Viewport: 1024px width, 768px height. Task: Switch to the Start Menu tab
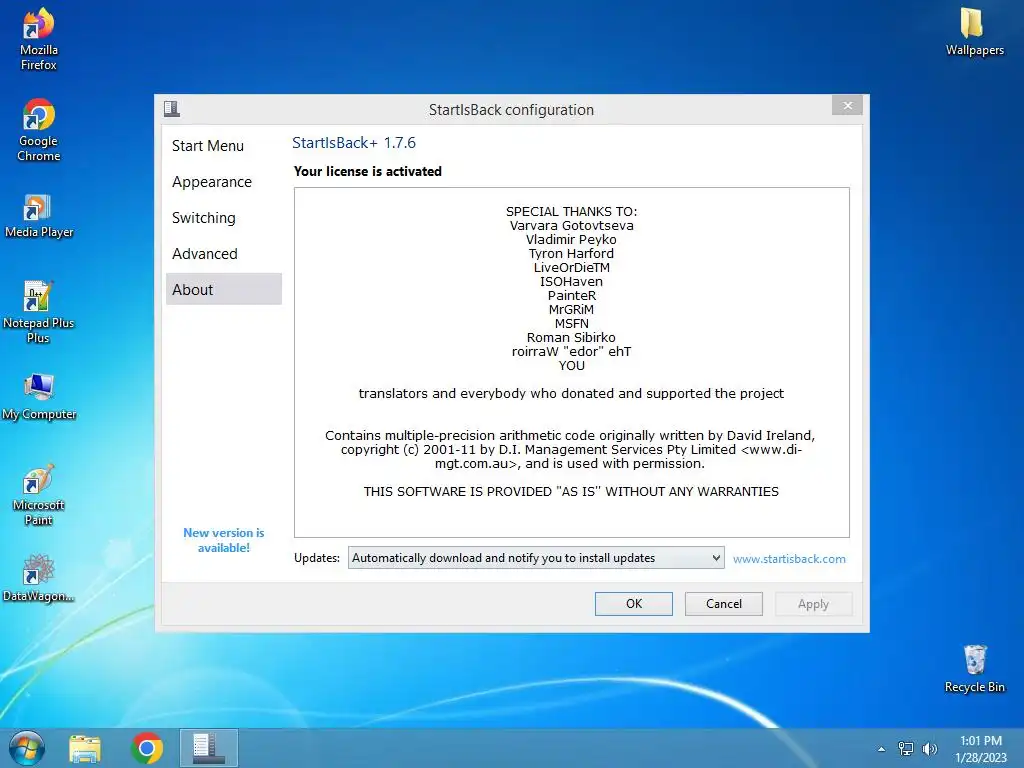pyautogui.click(x=223, y=146)
